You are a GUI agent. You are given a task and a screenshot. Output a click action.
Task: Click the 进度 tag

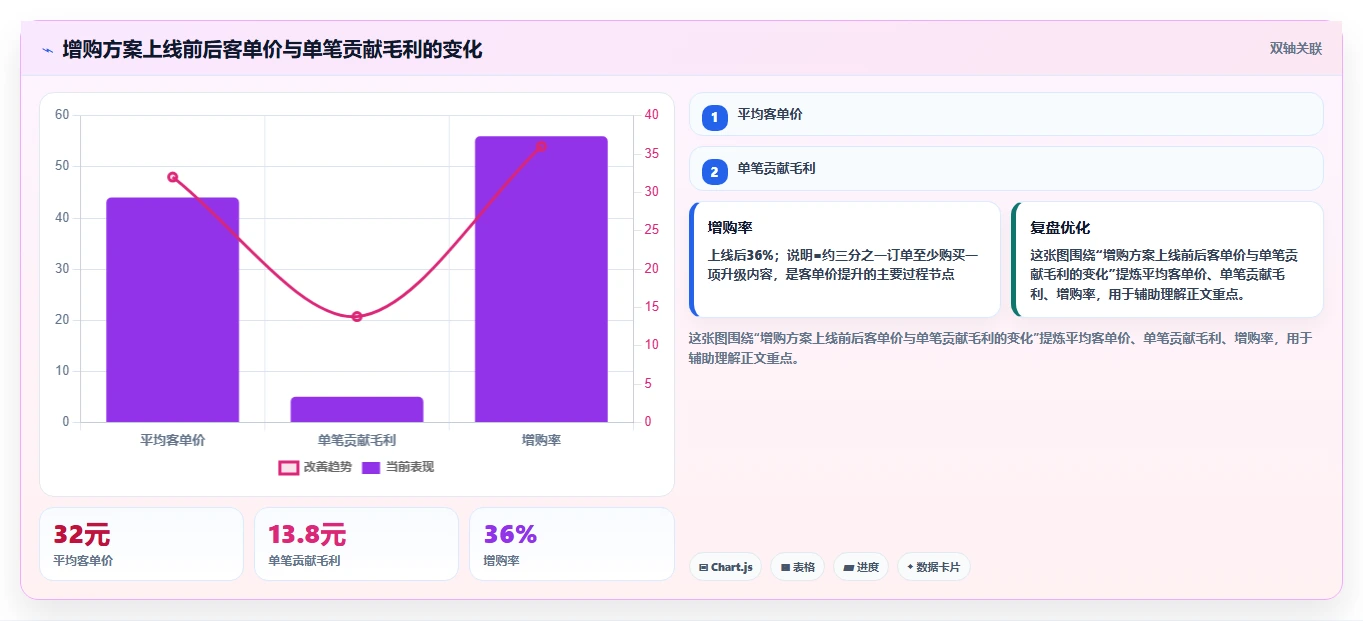tap(860, 567)
